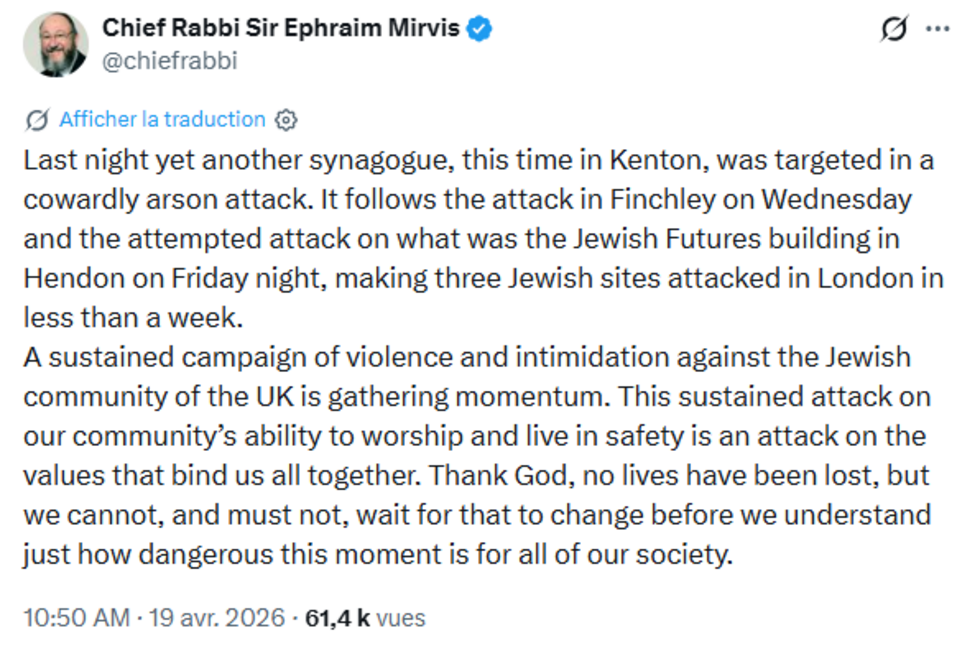Viewport: 980px width, 651px height.
Task: Open translation options from the settings cog
Action: [286, 119]
